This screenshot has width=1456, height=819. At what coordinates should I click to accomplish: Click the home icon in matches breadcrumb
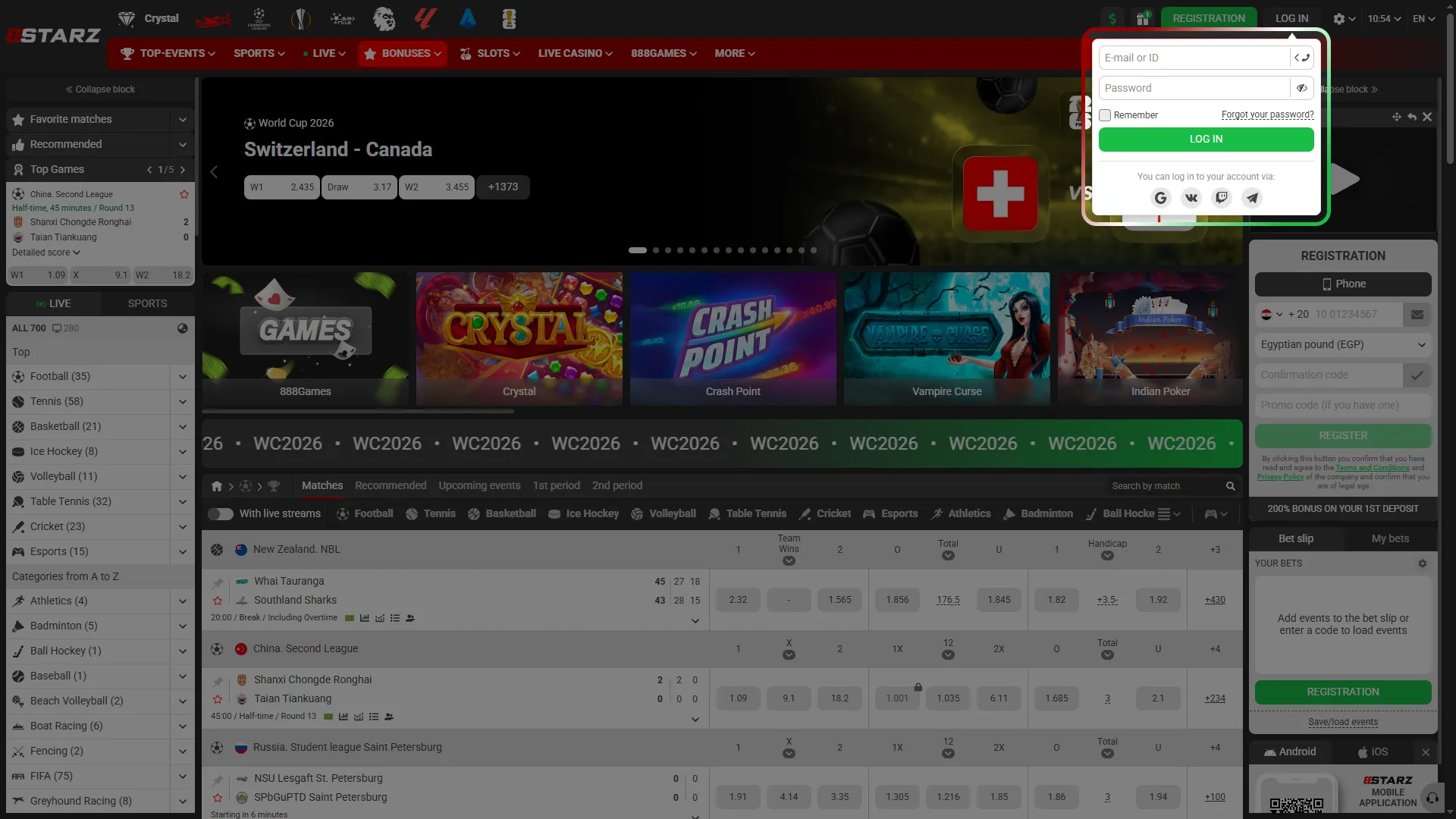point(217,486)
